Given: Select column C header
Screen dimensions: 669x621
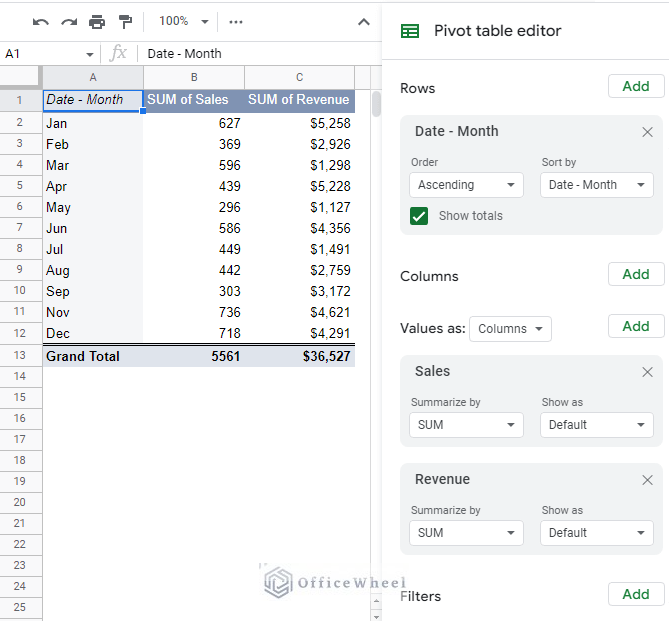Looking at the screenshot, I should pyautogui.click(x=300, y=77).
